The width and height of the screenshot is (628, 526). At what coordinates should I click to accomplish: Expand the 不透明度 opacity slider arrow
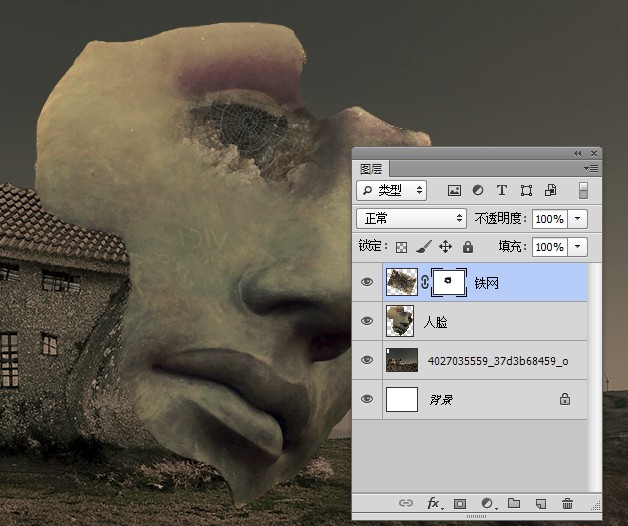pos(578,219)
